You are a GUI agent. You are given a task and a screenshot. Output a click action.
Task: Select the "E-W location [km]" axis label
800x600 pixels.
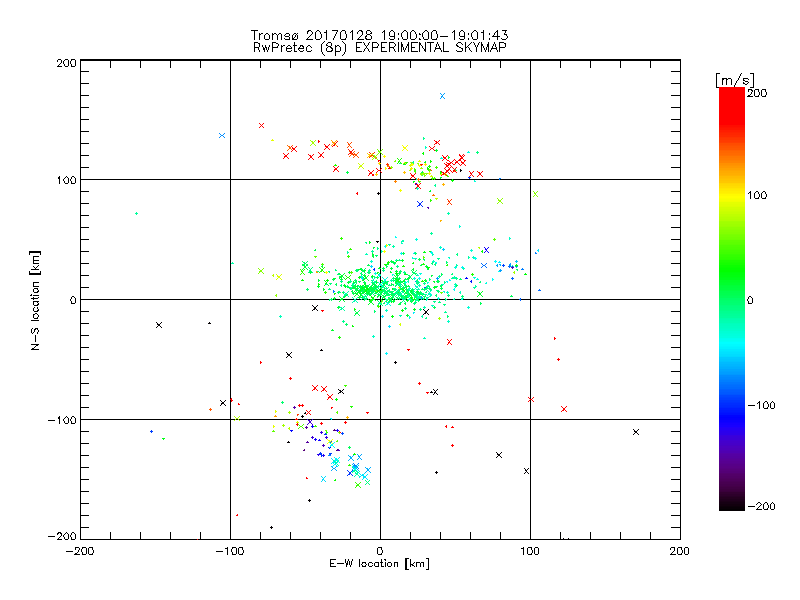379,563
